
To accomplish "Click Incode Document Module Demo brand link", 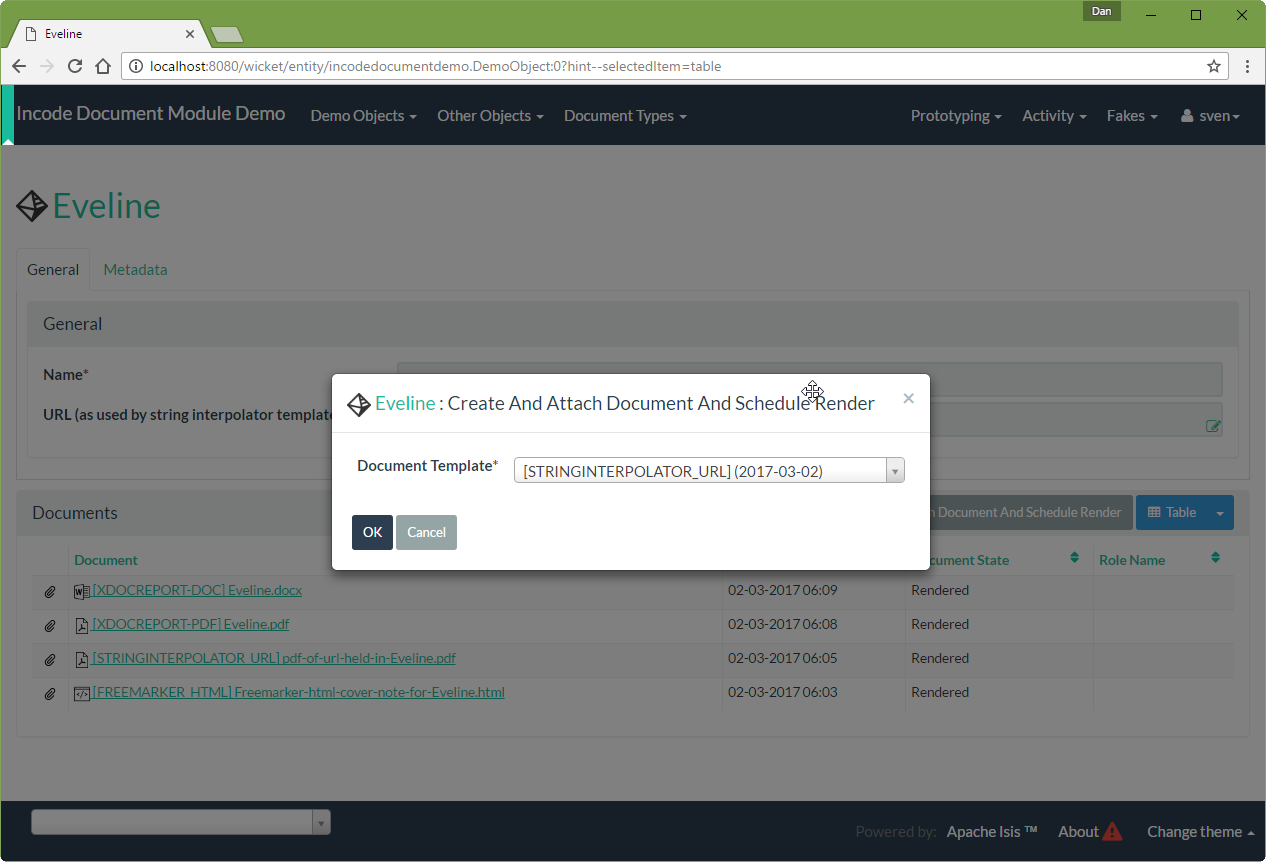I will coord(151,114).
